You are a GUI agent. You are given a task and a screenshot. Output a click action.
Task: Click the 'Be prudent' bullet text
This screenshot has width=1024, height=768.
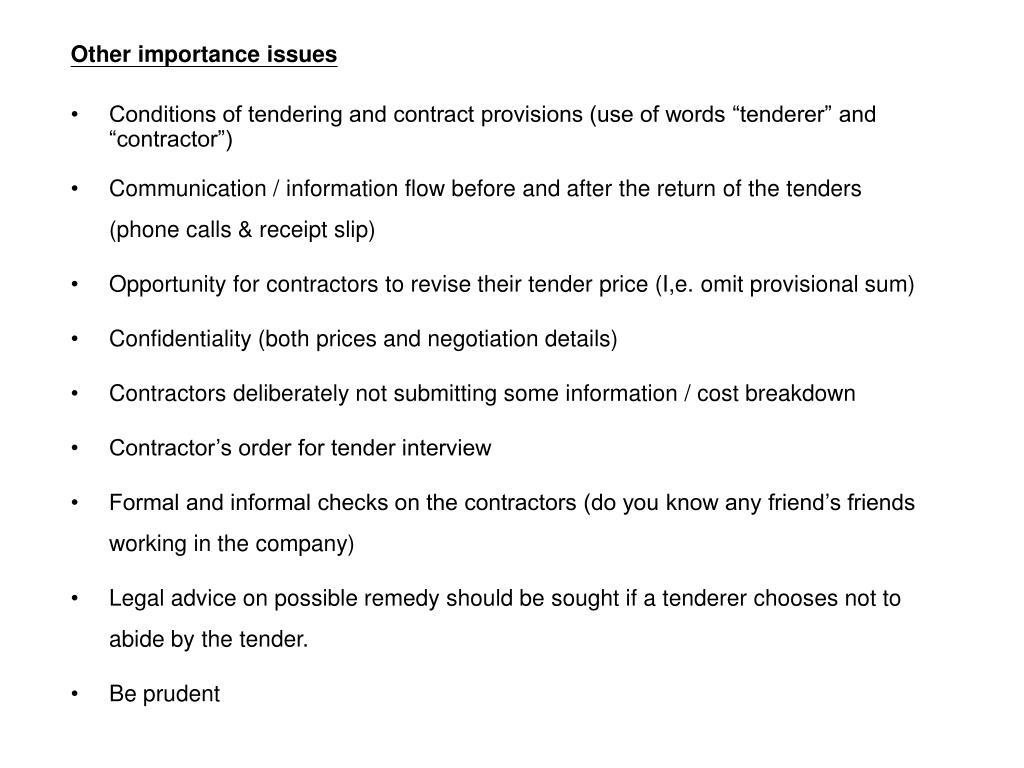pyautogui.click(x=165, y=694)
